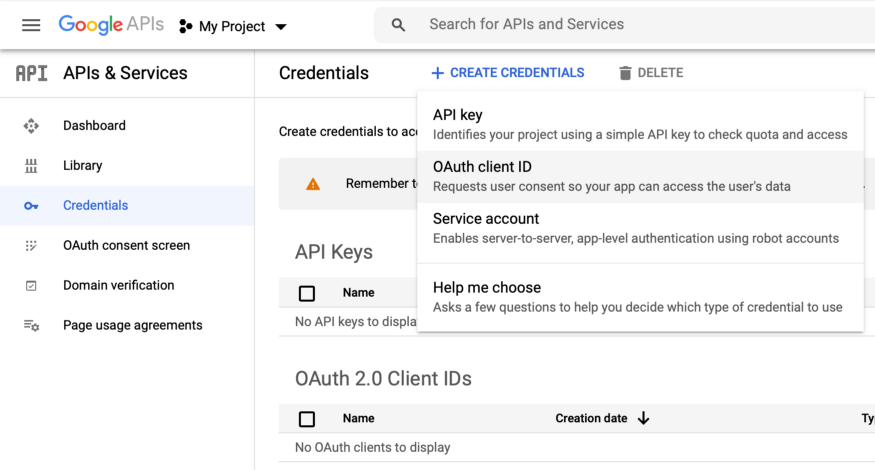Click the OAuth consent screen icon
Viewport: 875px width, 470px height.
tap(31, 246)
